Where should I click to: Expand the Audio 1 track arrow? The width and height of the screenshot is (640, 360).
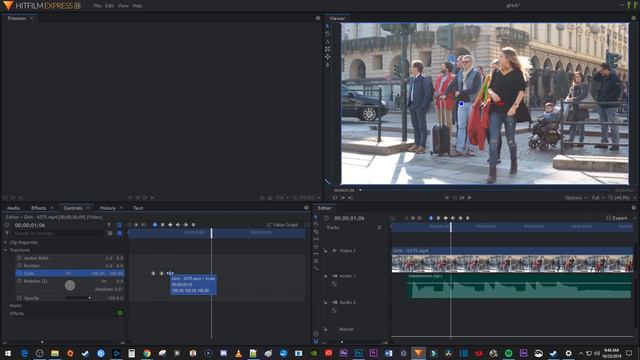tap(326, 276)
